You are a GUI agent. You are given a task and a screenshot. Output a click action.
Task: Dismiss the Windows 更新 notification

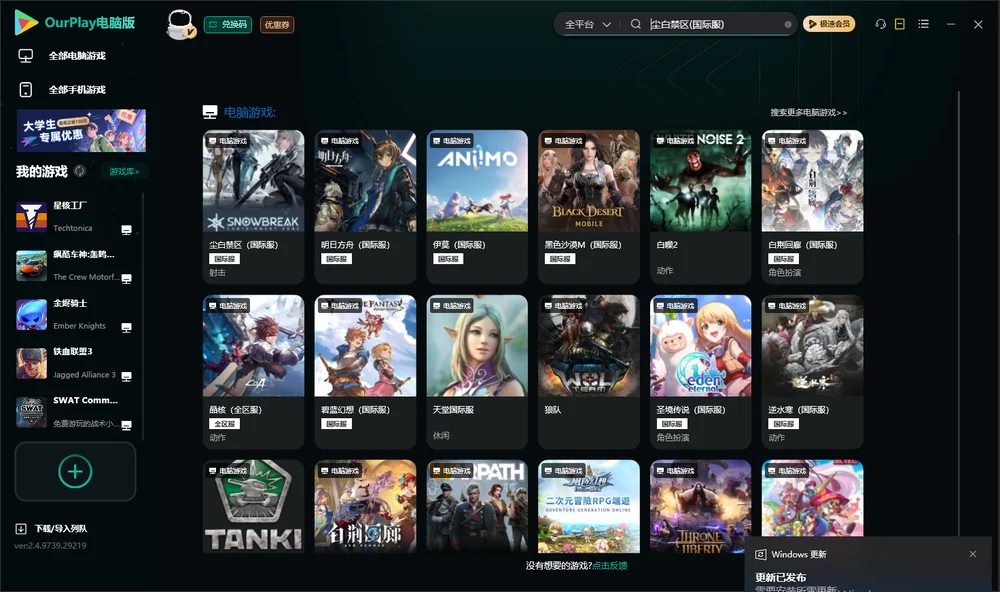pos(973,554)
